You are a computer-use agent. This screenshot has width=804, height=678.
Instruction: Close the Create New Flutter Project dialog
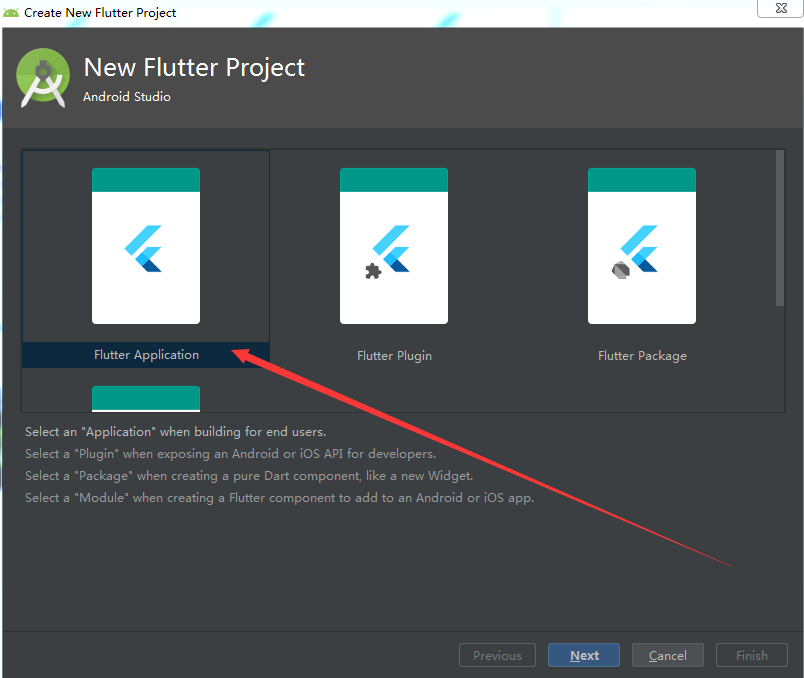click(x=781, y=8)
